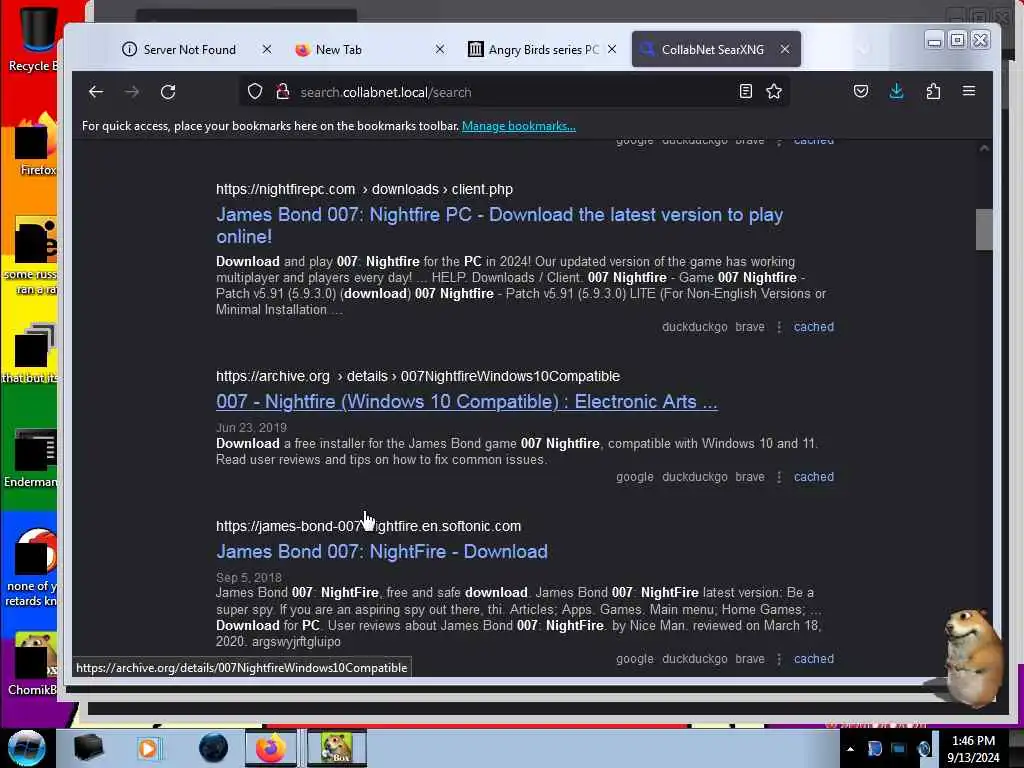Click duckduckgo engine label under archive.org result
The width and height of the screenshot is (1024, 768).
click(694, 477)
